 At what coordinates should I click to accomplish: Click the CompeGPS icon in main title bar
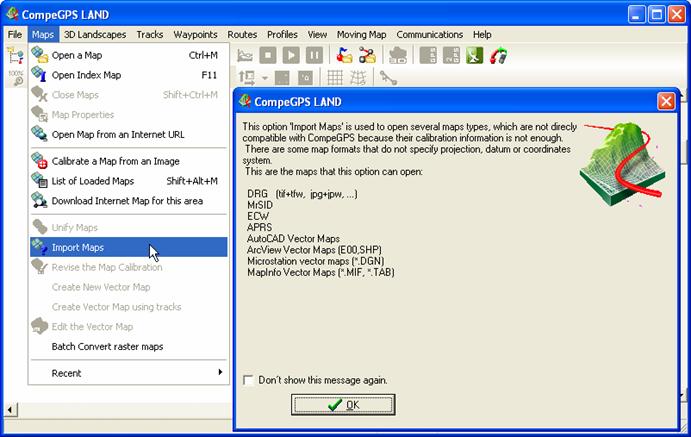pos(12,14)
